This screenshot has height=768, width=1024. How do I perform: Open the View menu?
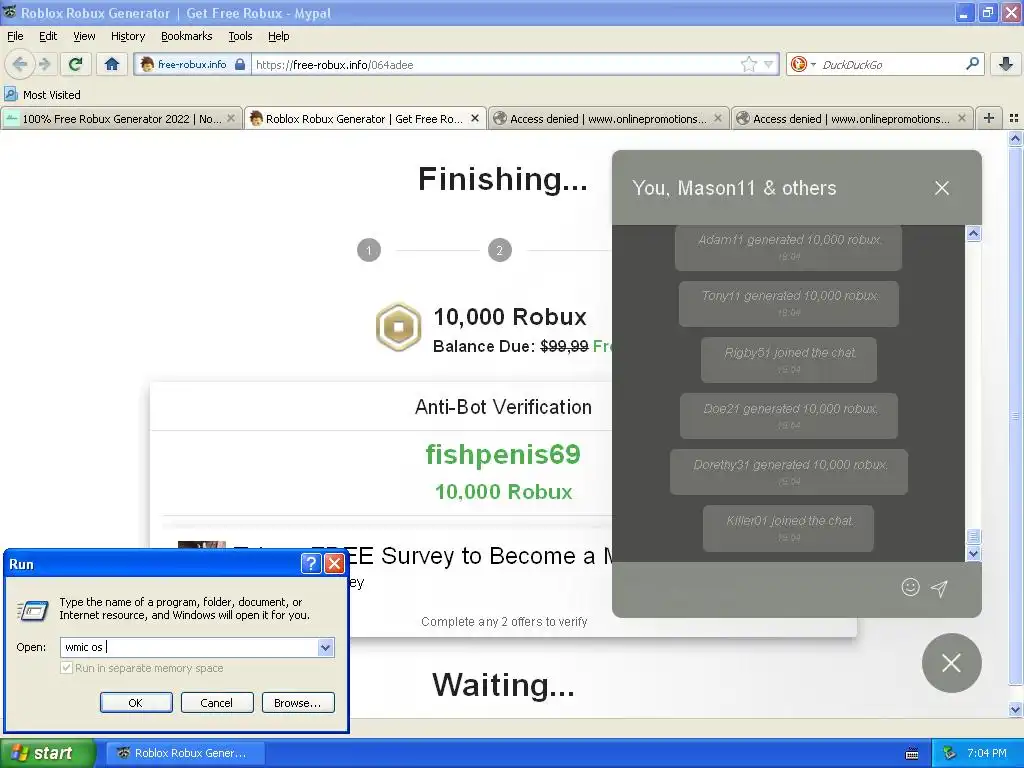[x=84, y=36]
